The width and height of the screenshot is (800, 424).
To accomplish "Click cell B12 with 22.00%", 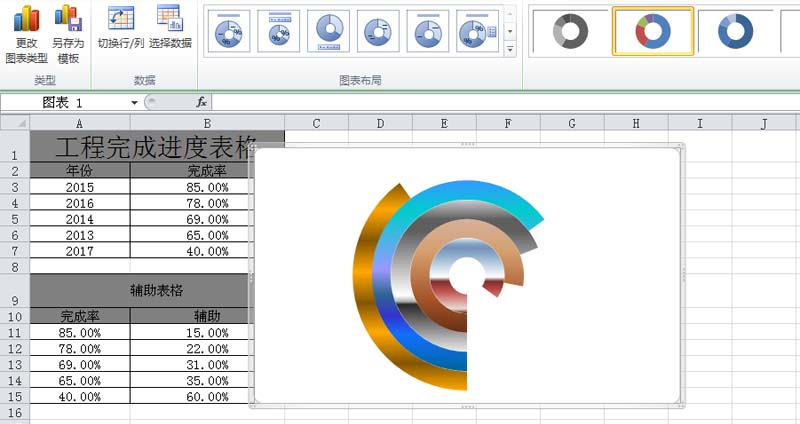I will point(190,348).
